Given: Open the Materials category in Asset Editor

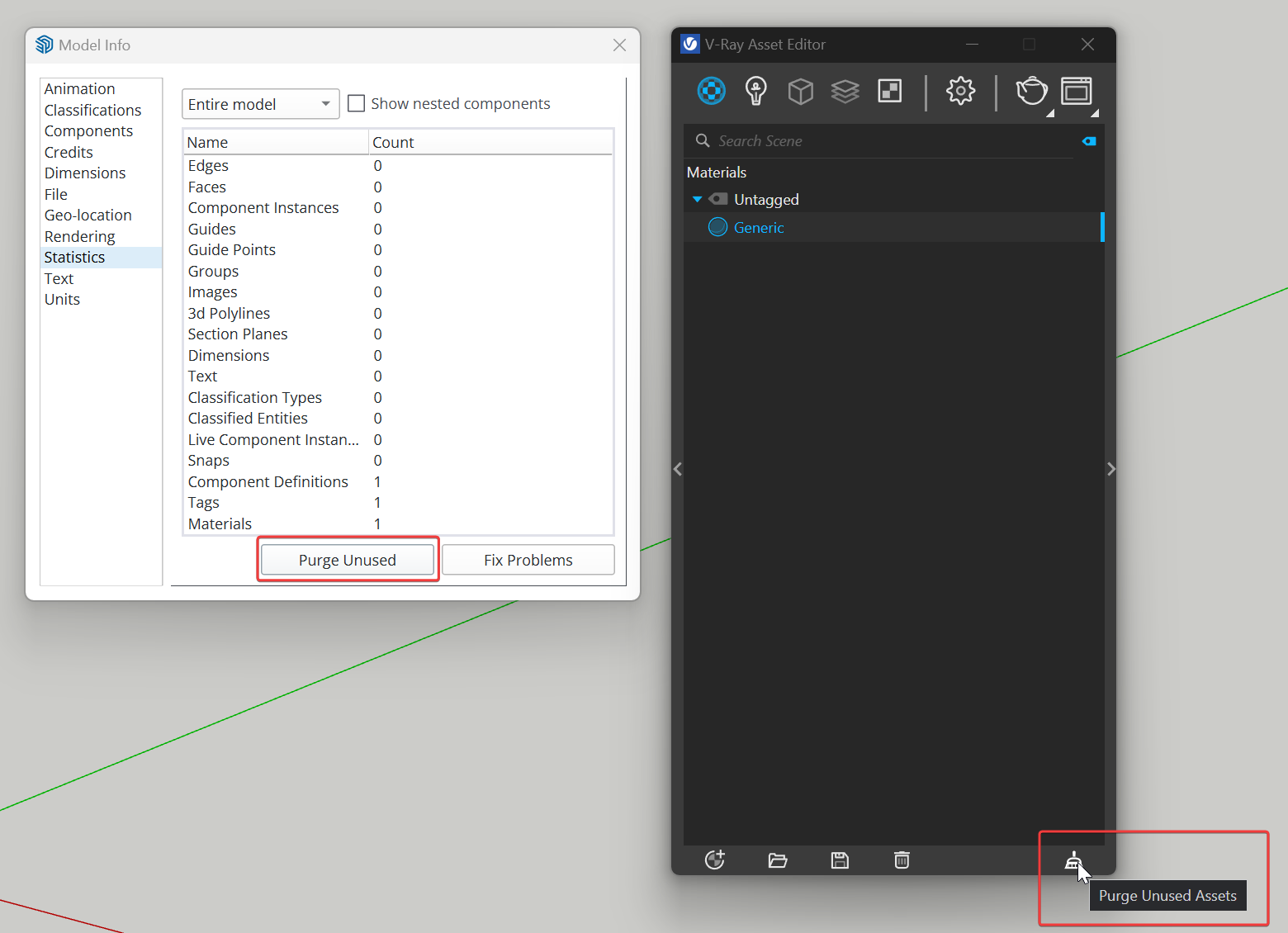Looking at the screenshot, I should pyautogui.click(x=711, y=91).
